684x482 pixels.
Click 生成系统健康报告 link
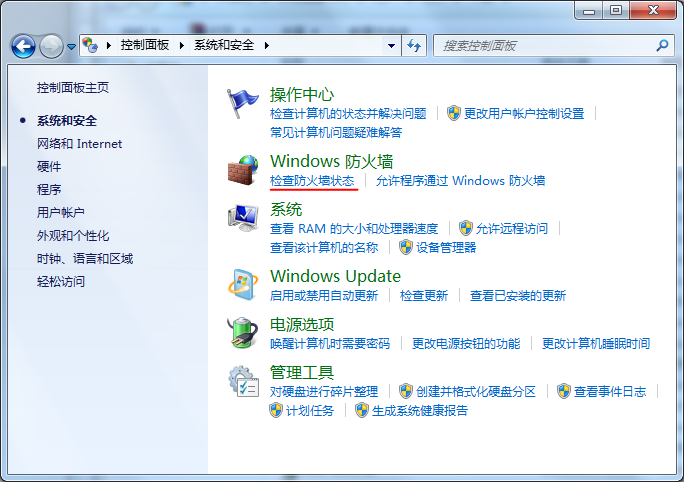coord(420,410)
